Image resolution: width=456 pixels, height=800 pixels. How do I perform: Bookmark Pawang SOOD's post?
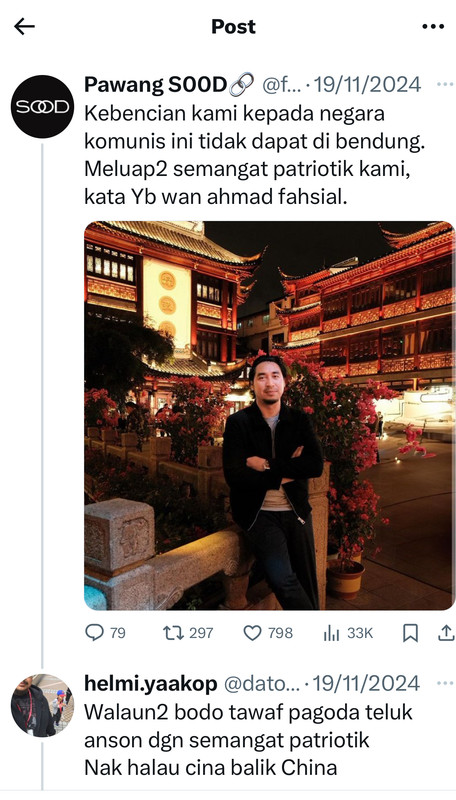coord(410,633)
